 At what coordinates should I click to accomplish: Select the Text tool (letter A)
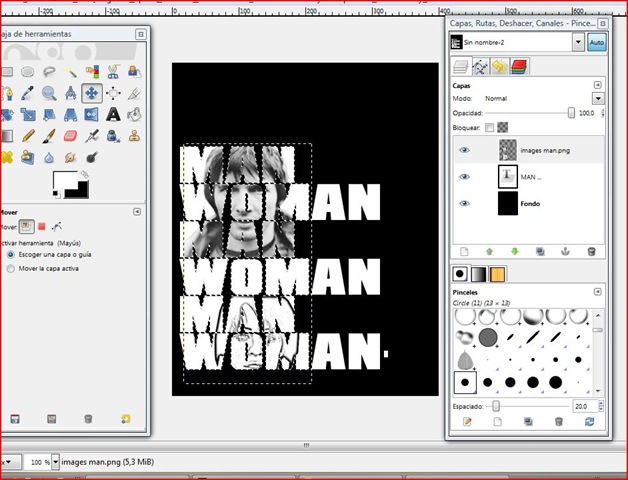click(x=113, y=114)
